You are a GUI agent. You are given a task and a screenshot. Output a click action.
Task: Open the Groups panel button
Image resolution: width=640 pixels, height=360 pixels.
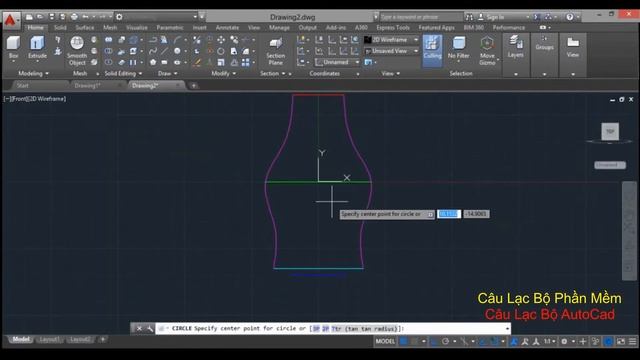coord(544,43)
